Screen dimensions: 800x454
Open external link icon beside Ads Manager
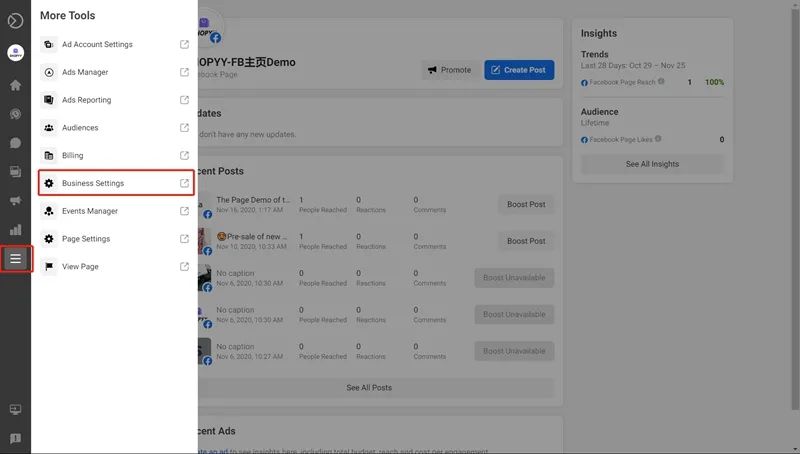click(x=184, y=72)
